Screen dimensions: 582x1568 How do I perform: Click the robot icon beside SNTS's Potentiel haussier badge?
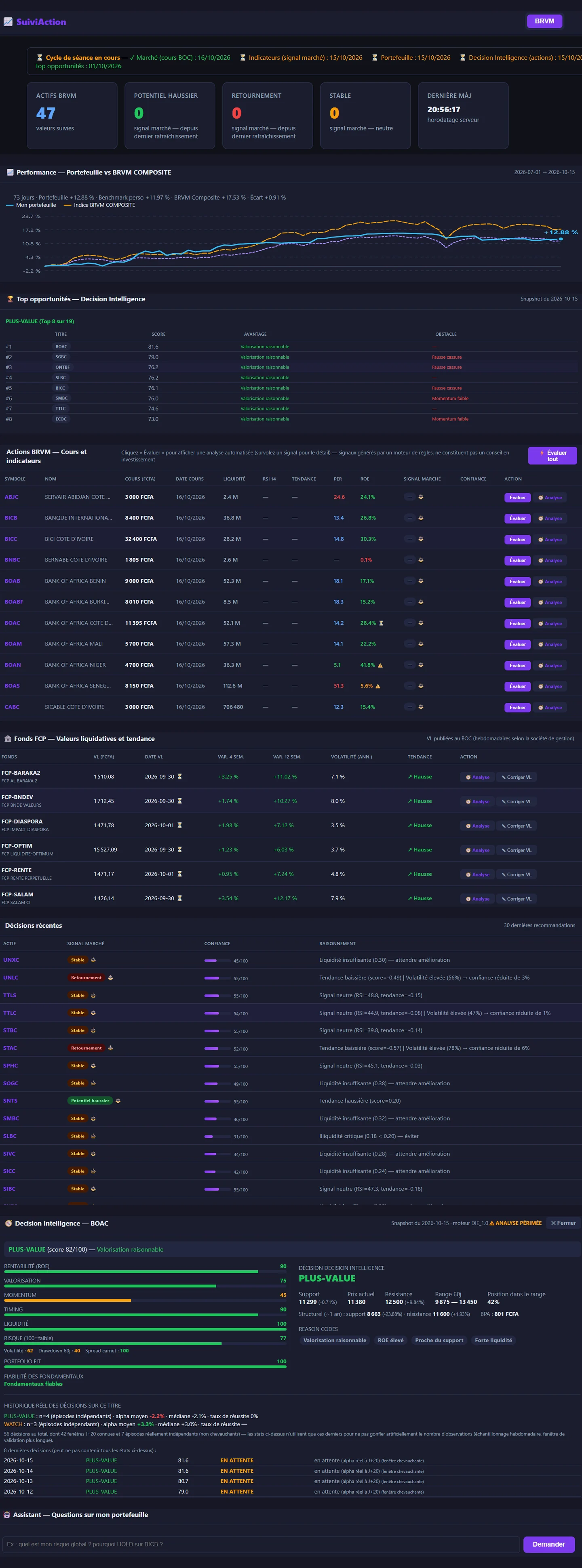tap(118, 1101)
